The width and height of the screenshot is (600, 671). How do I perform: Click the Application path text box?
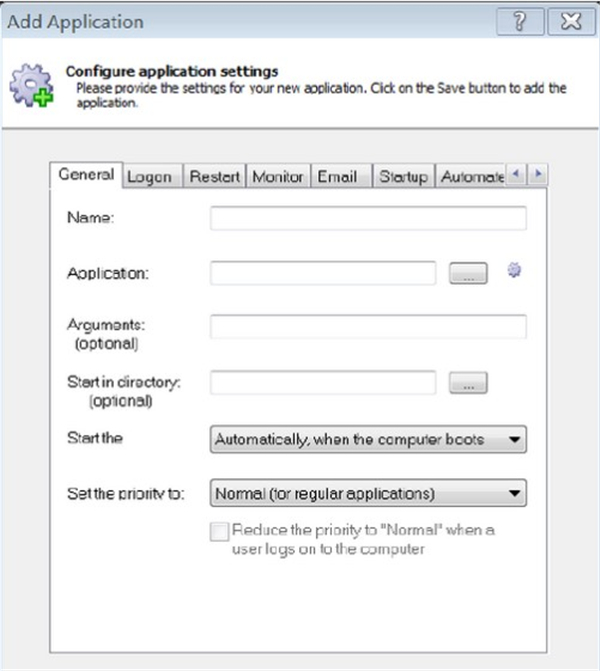click(x=323, y=273)
